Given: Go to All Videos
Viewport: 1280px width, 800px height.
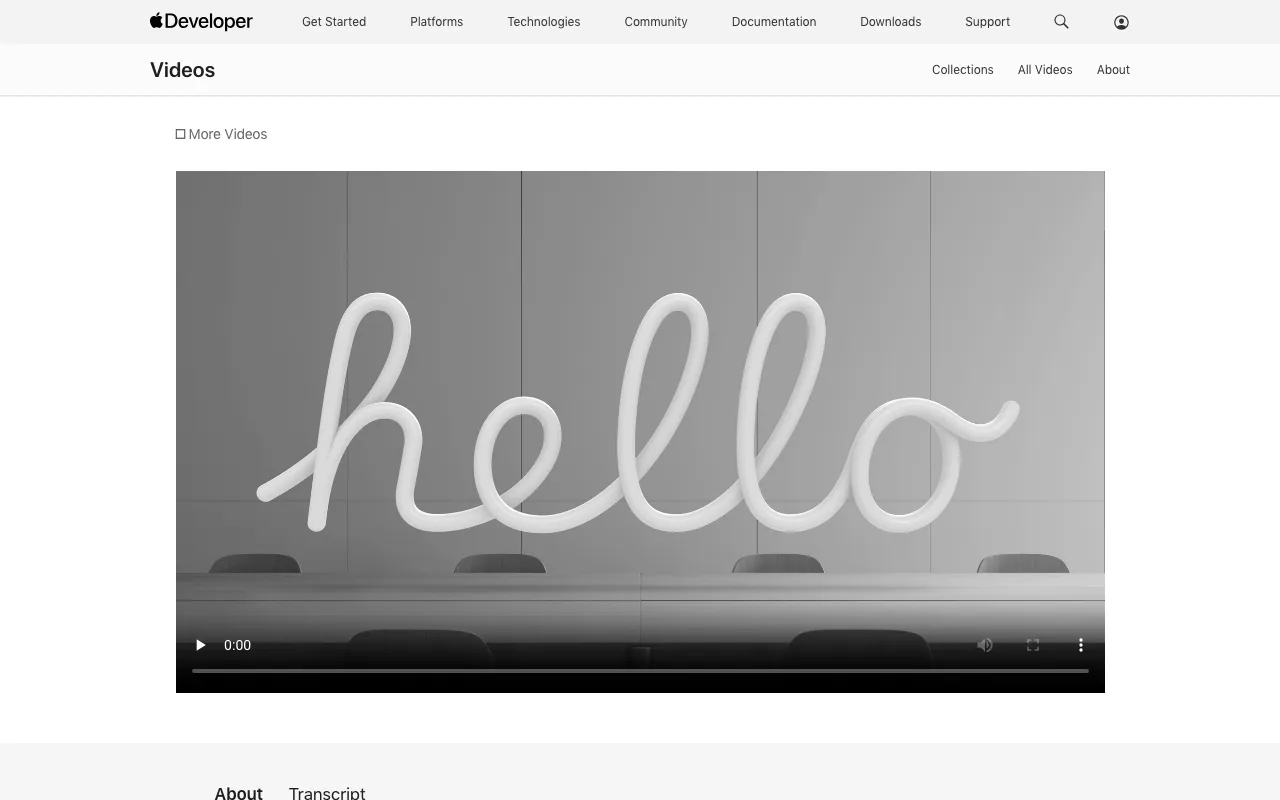Looking at the screenshot, I should click(1045, 70).
